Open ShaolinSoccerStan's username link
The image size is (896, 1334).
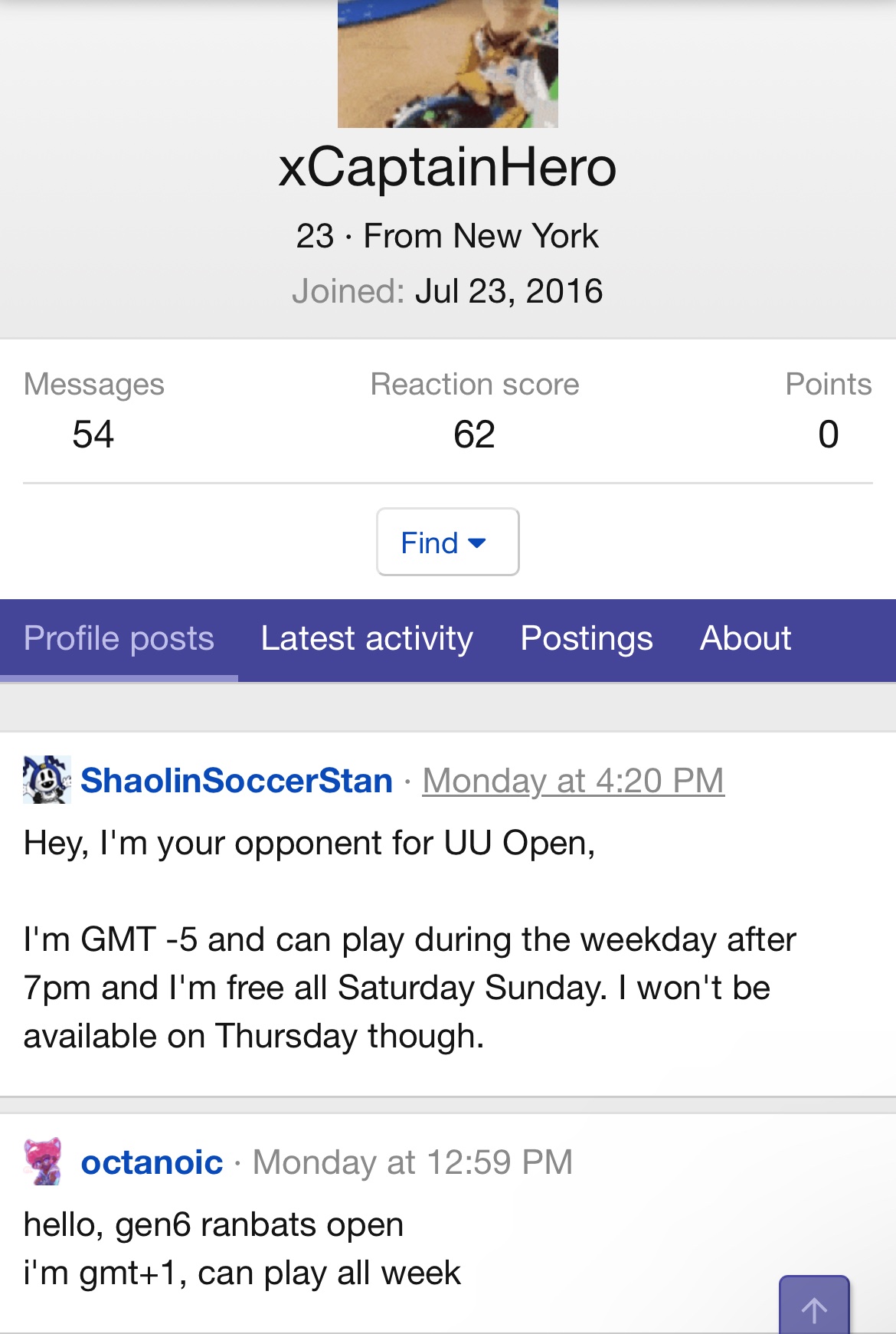tap(237, 781)
